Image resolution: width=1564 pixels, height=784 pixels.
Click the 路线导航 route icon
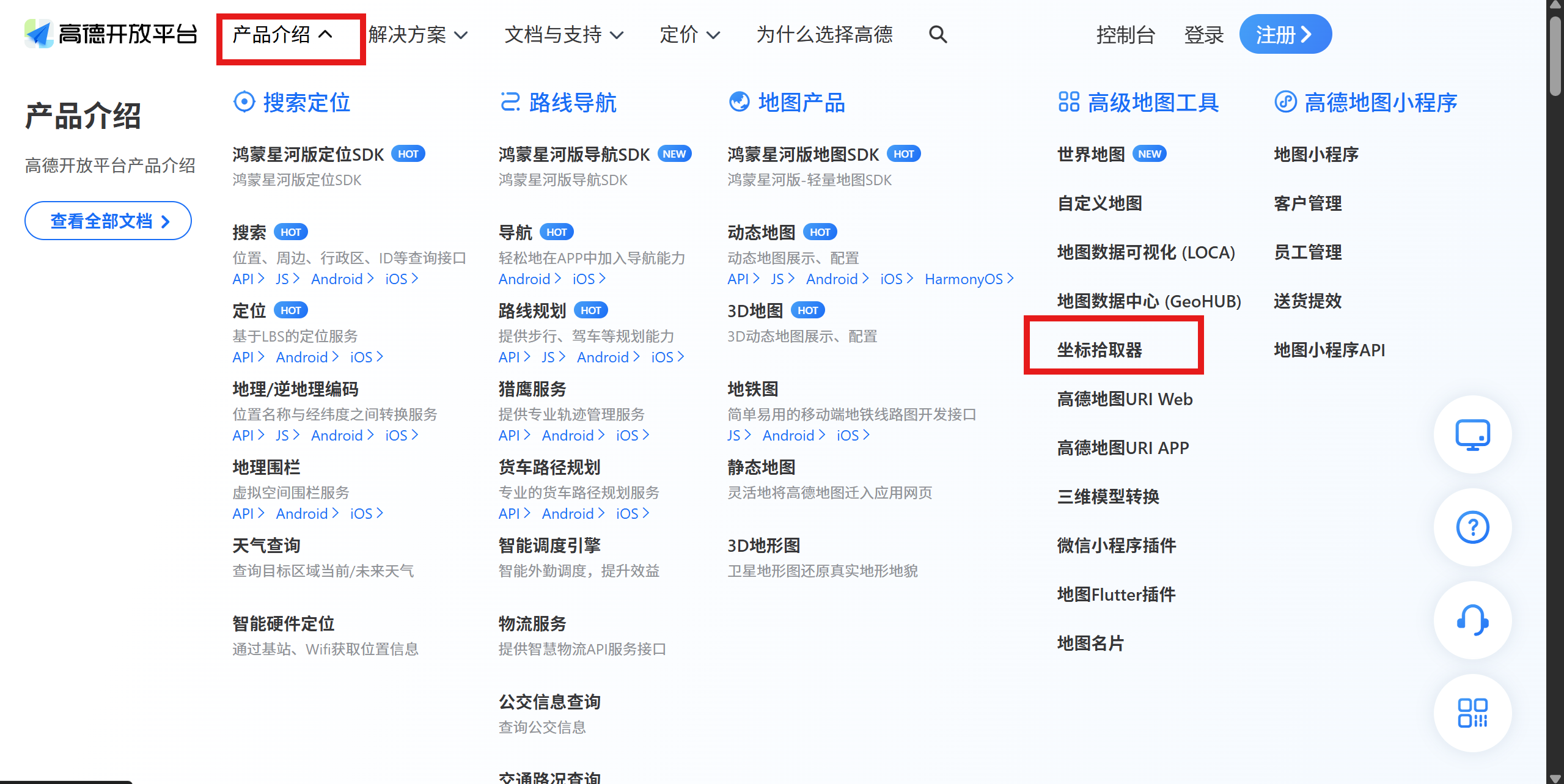pyautogui.click(x=510, y=102)
